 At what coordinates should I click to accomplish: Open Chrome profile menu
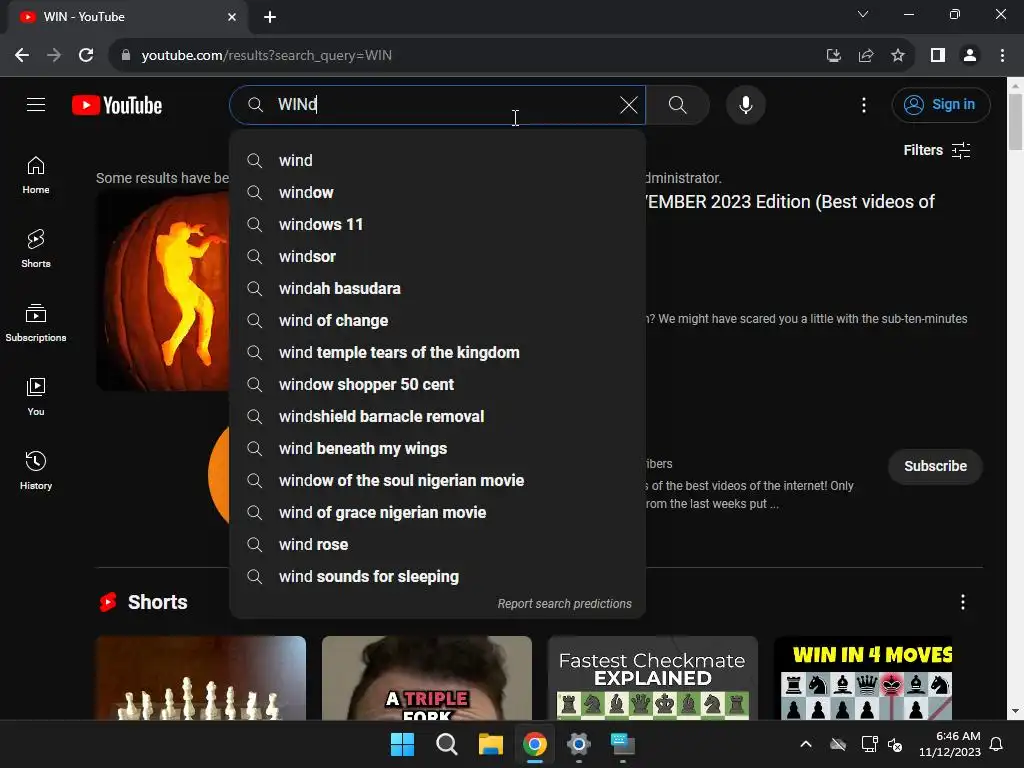click(x=970, y=56)
